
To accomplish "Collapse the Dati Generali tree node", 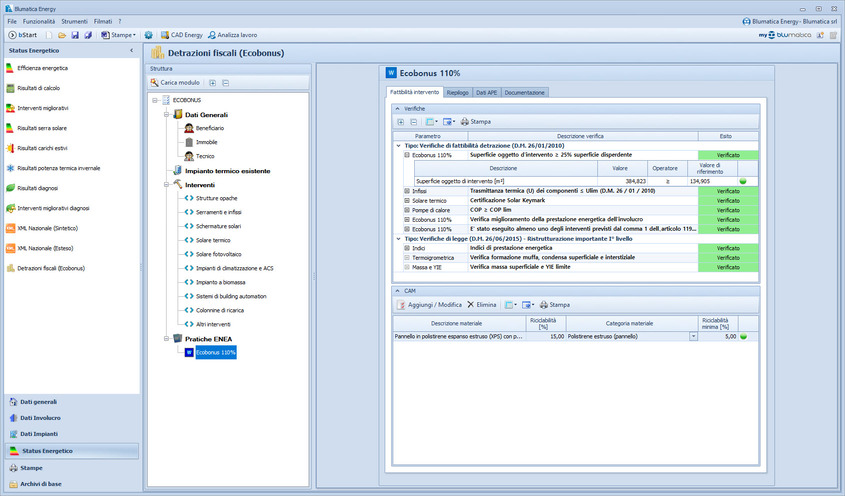I will [x=167, y=115].
